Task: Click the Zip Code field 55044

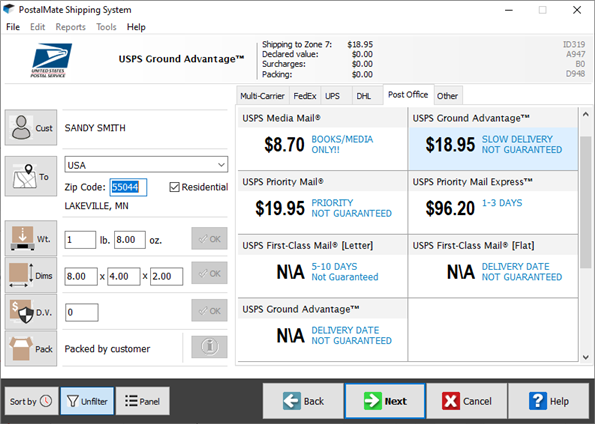Action: [x=128, y=187]
